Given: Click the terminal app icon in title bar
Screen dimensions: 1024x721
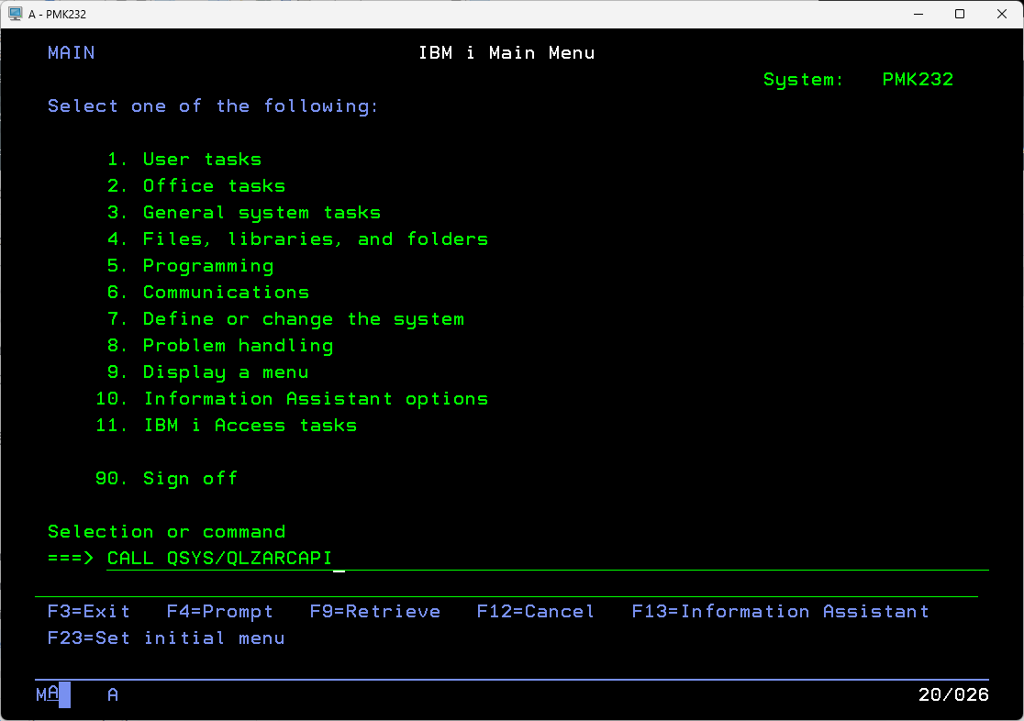Looking at the screenshot, I should pos(15,14).
